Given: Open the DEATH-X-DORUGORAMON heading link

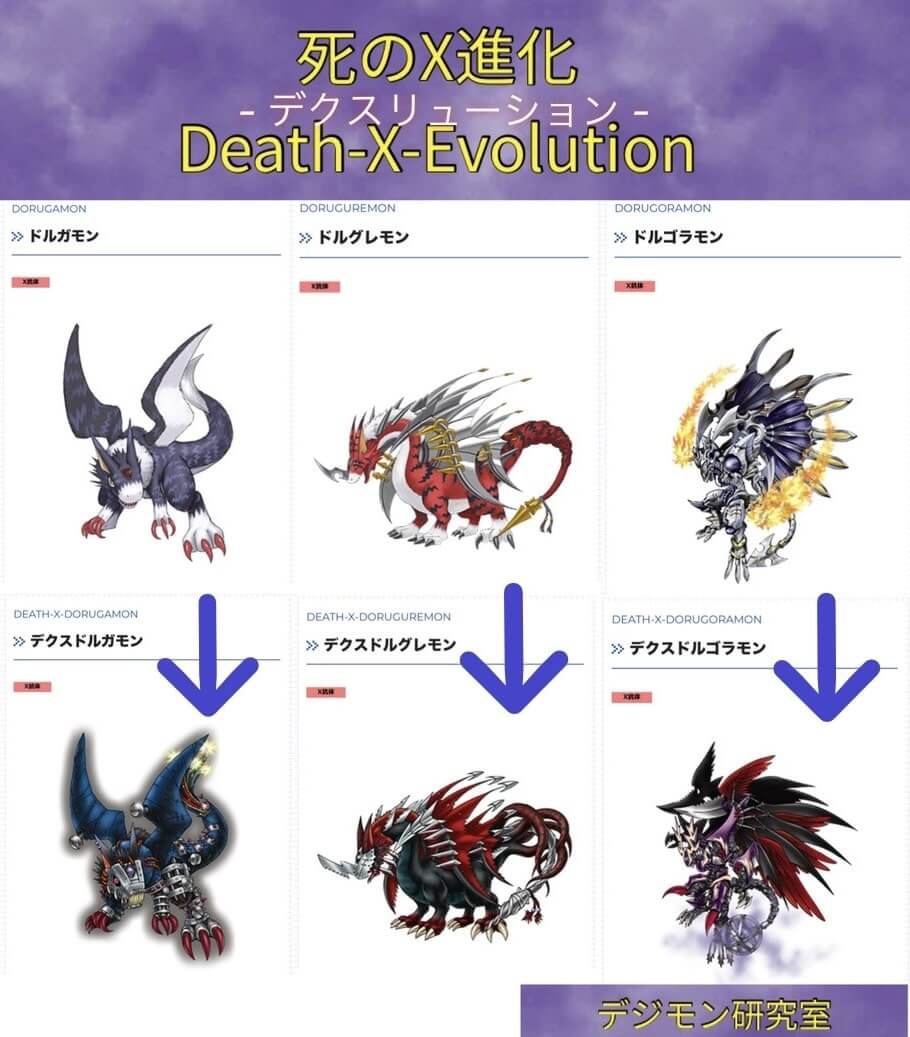Looking at the screenshot, I should 686,619.
